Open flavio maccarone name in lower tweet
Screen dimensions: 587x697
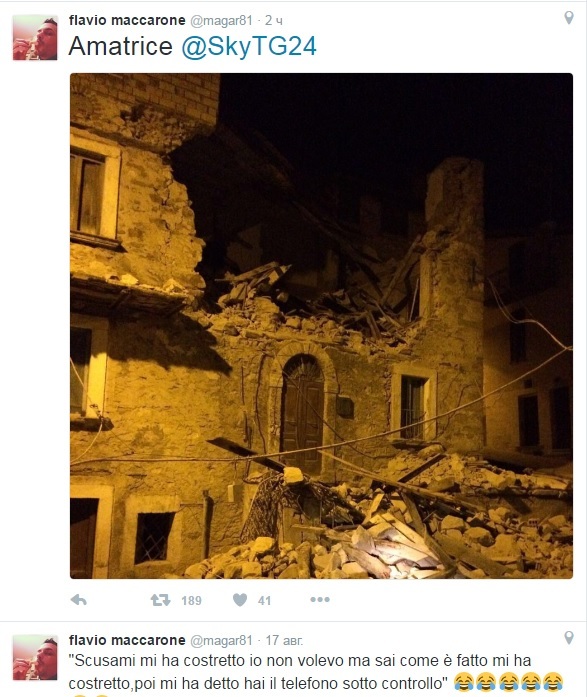(127, 640)
